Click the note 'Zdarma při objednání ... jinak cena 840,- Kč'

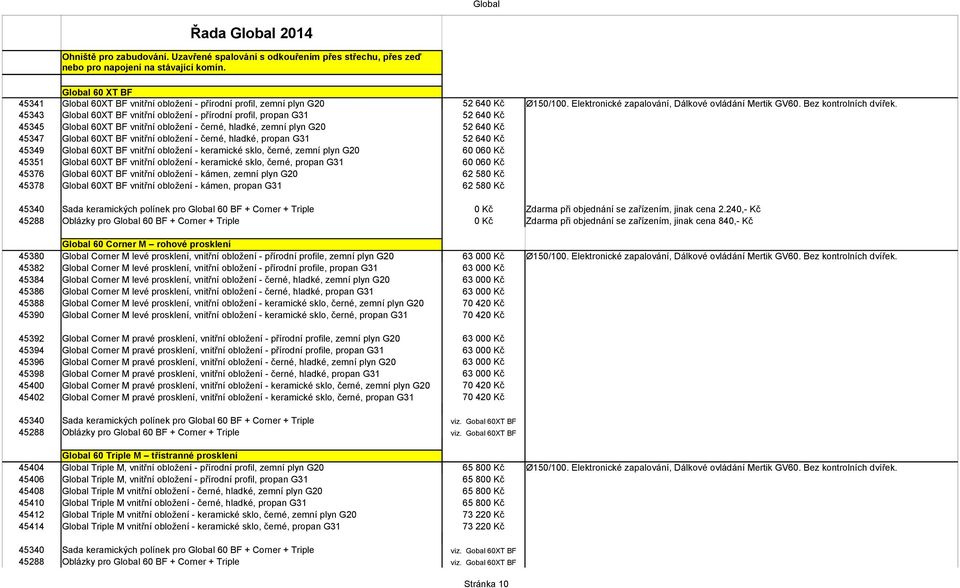coord(639,221)
